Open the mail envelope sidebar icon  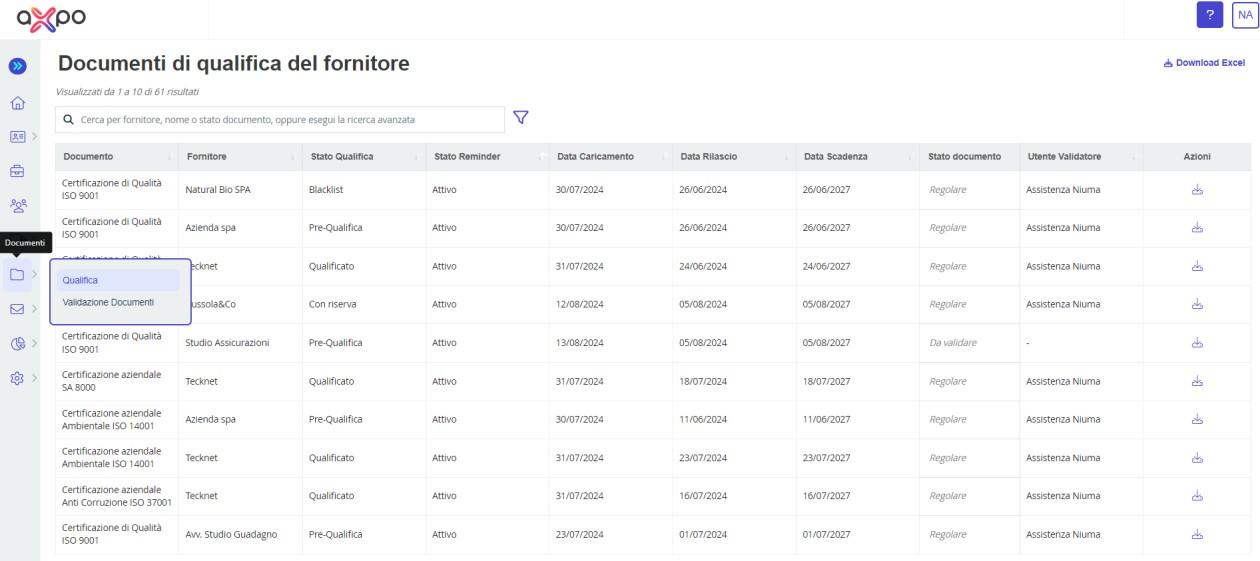pyautogui.click(x=17, y=309)
